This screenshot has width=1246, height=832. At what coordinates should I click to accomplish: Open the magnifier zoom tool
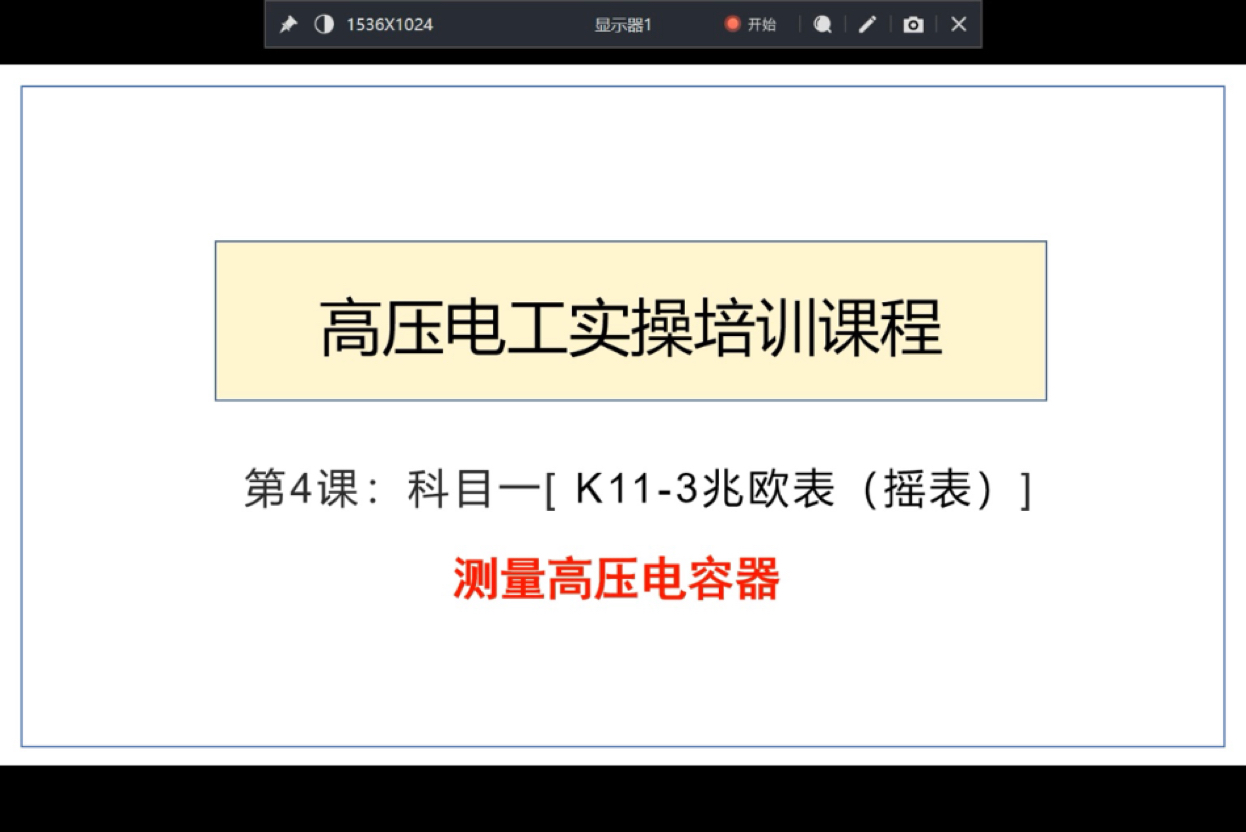point(822,24)
